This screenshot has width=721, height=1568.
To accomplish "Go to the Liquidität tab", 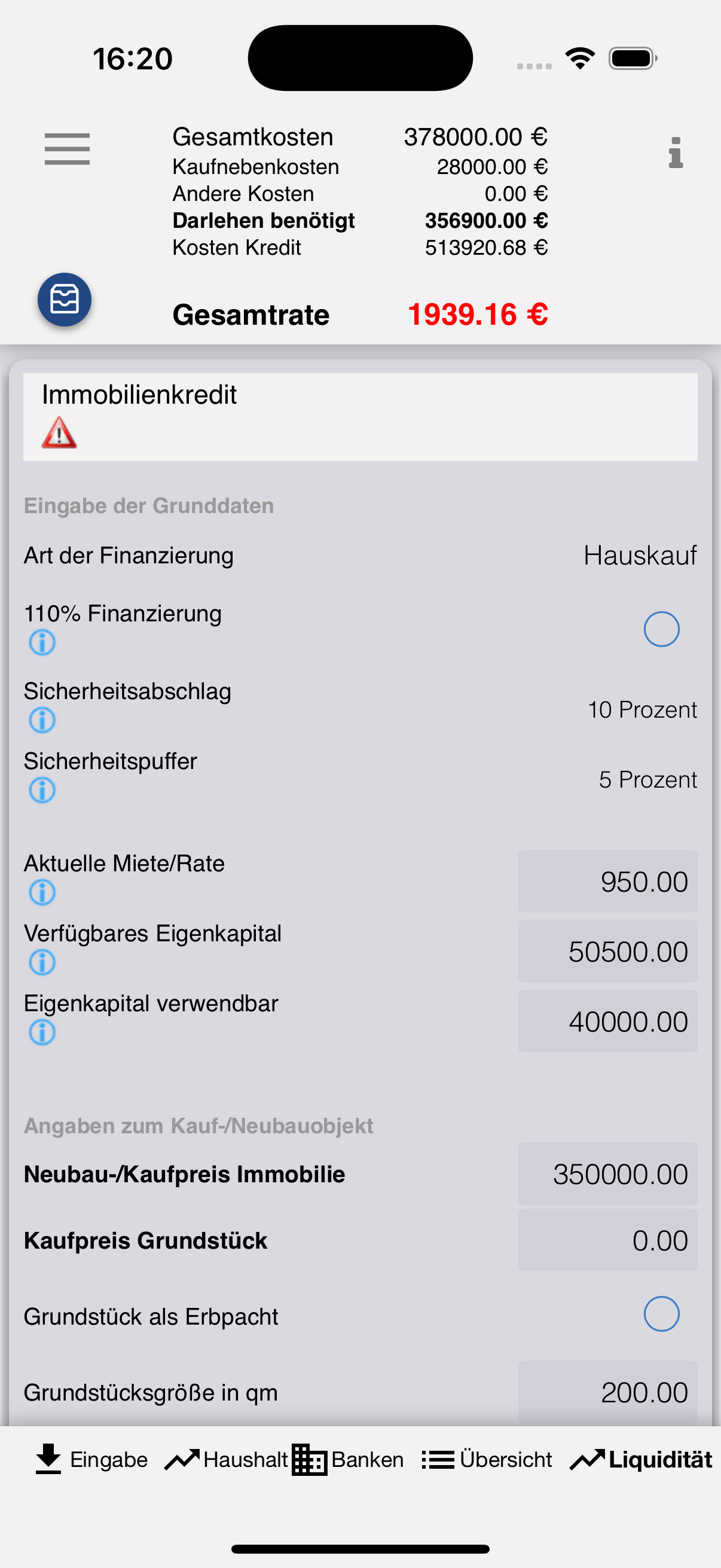I will pyautogui.click(x=641, y=1460).
